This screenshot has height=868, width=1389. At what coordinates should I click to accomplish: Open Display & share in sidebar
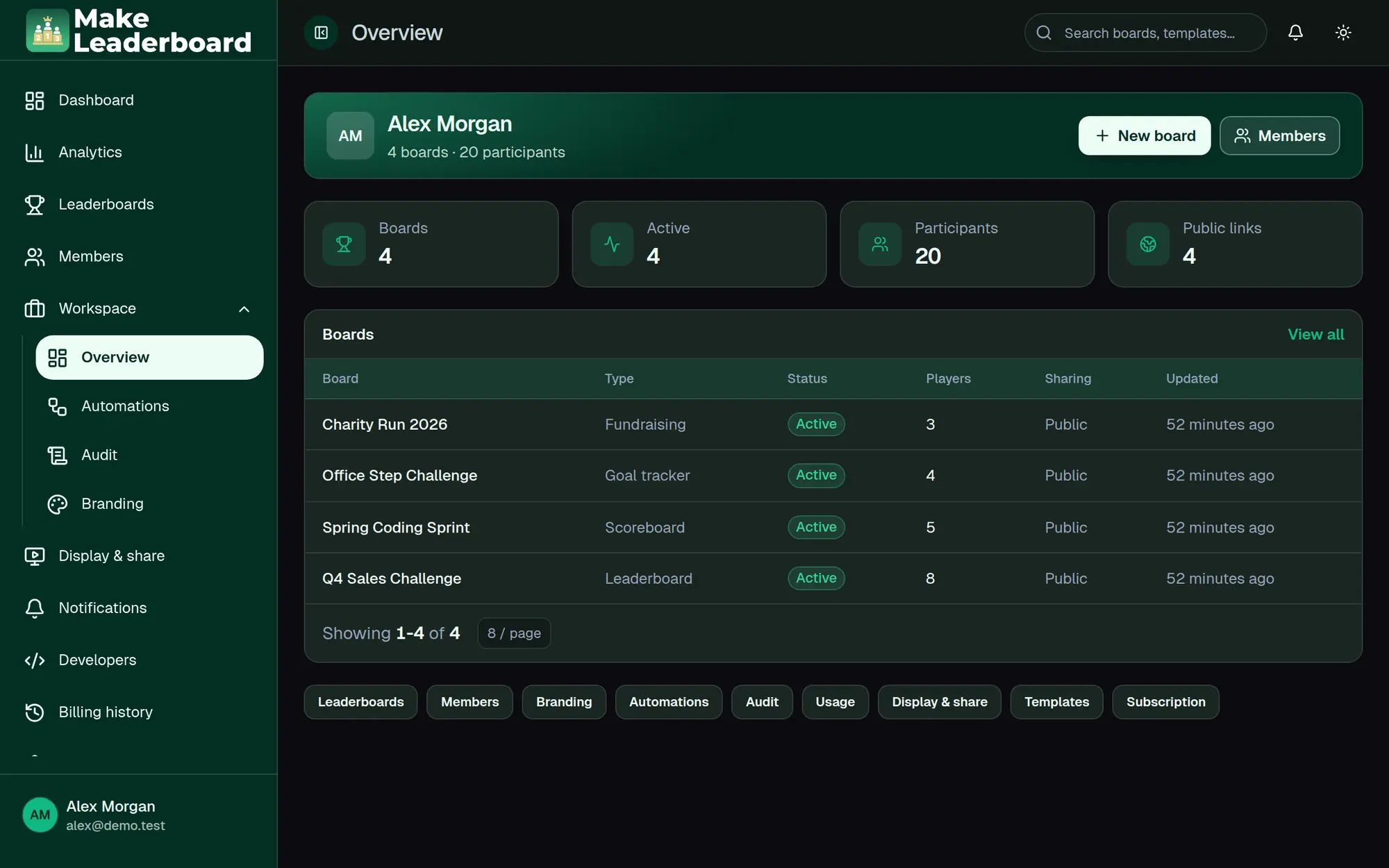tap(139, 556)
